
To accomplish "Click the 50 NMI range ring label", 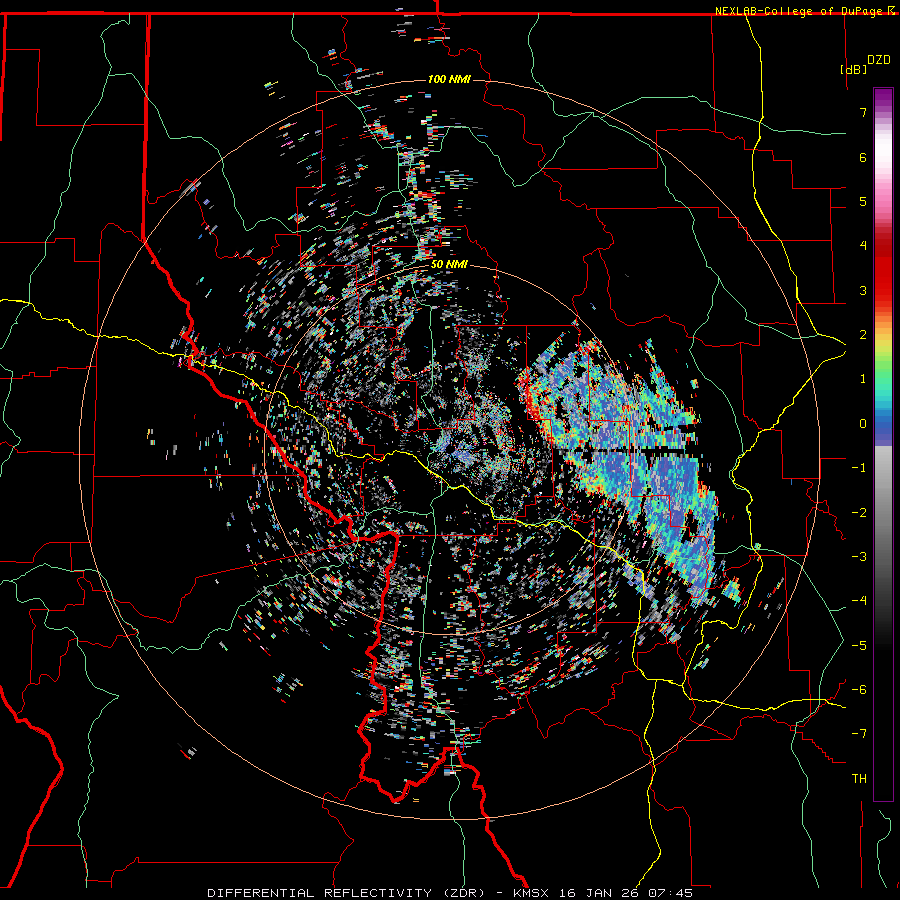I will 449,265.
